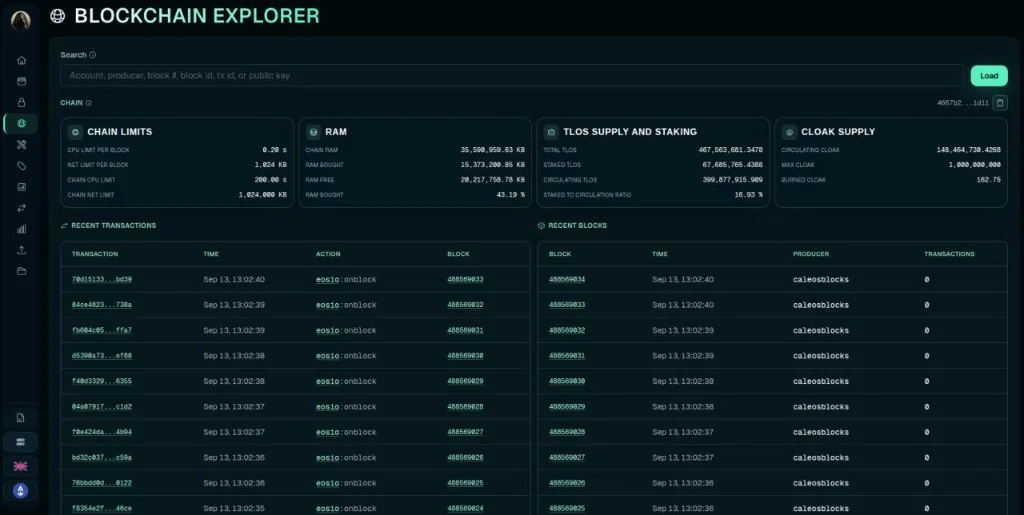Screen dimensions: 1024x515
Task: Open block 488569033 in Recent Transactions table
Action: [466, 279]
